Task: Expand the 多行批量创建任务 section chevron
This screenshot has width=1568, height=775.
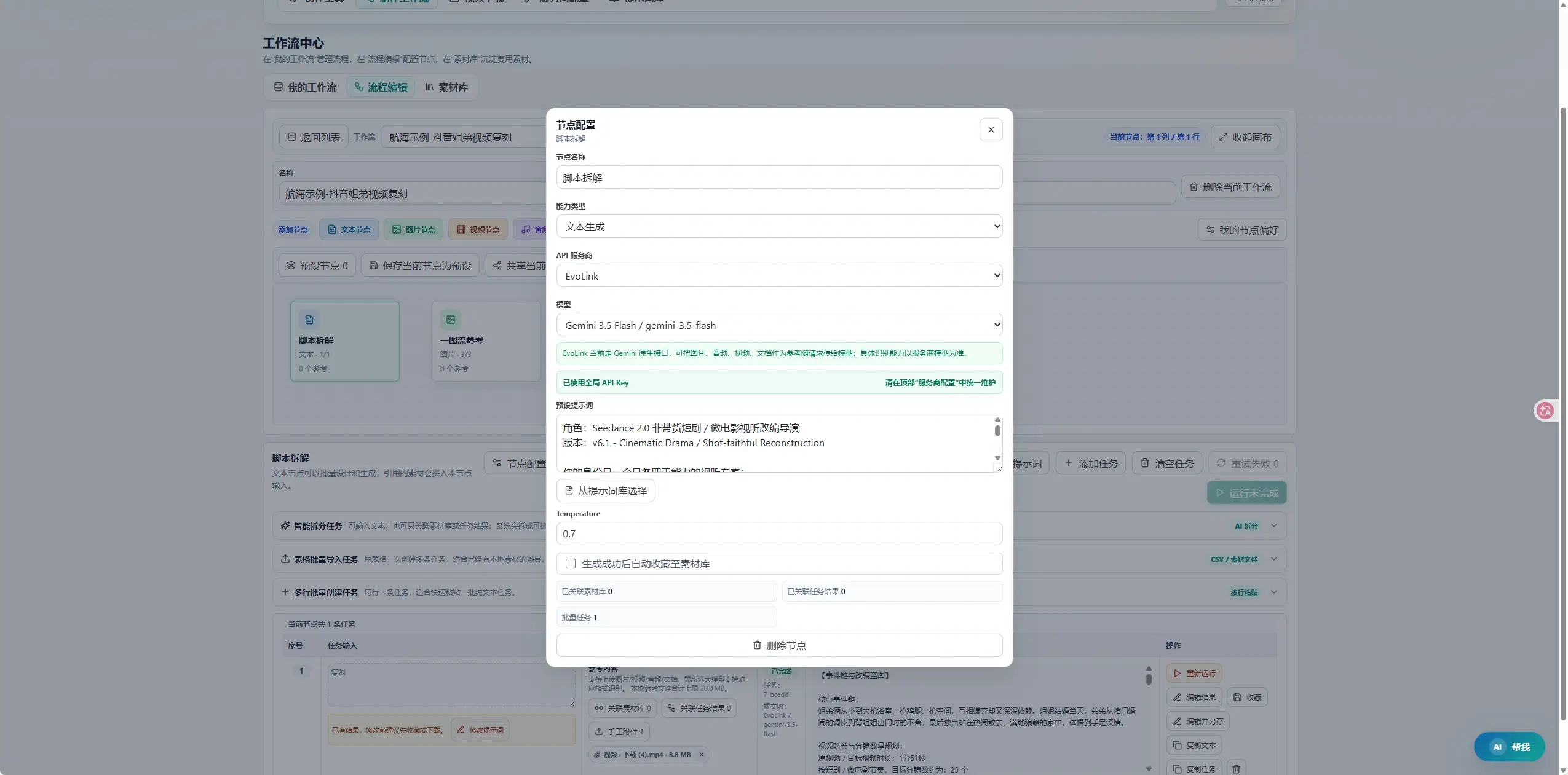Action: click(x=1274, y=592)
